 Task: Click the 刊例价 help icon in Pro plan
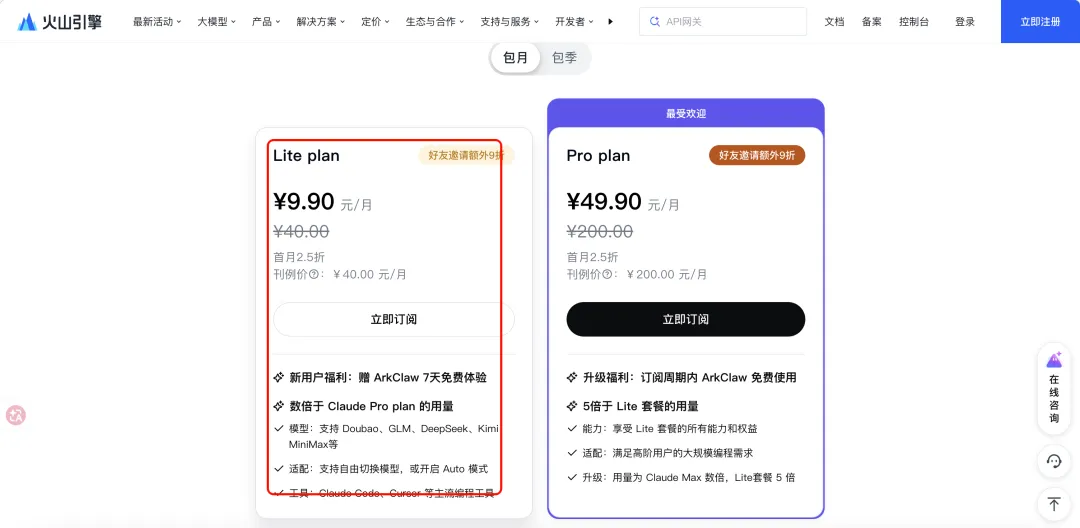coord(608,274)
